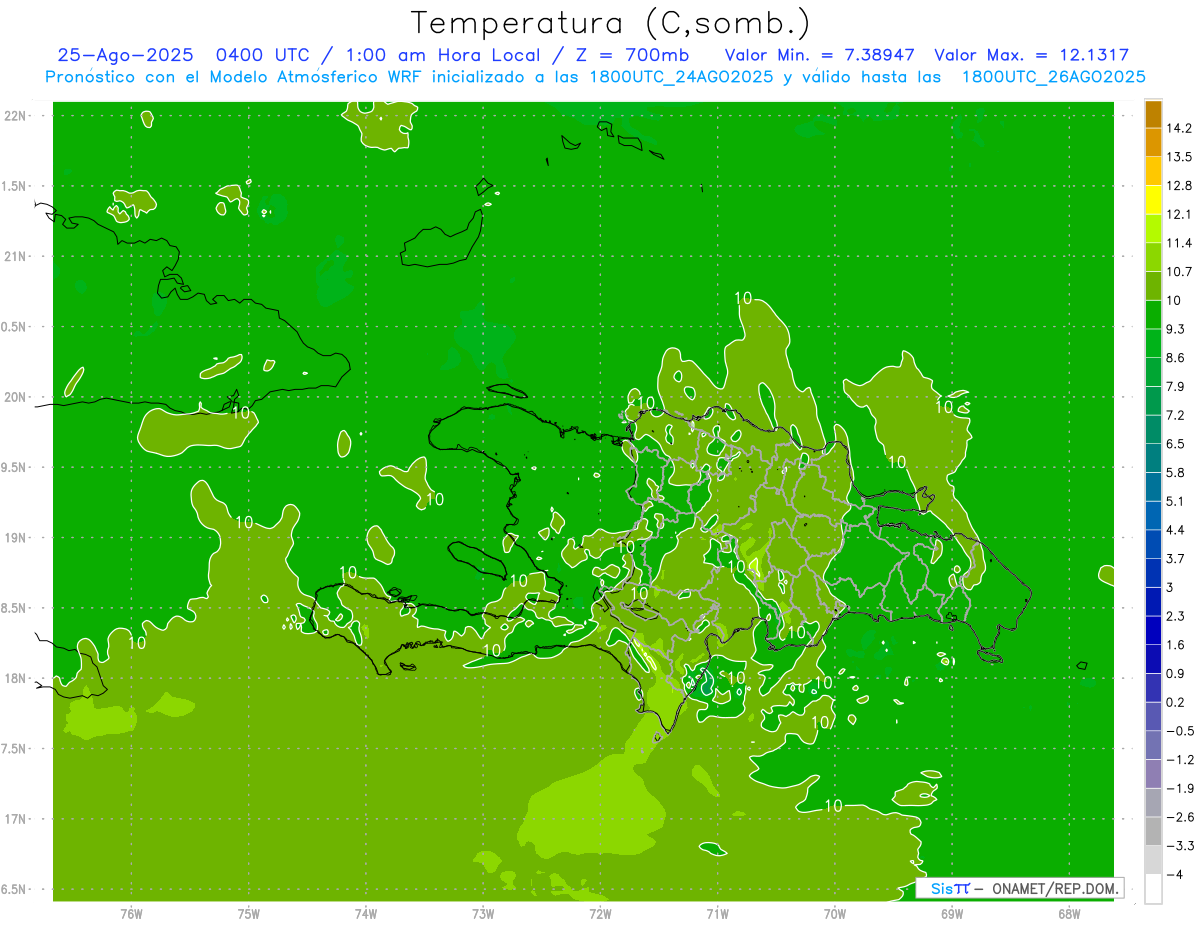The width and height of the screenshot is (1200, 927).
Task: Click the 'Valor Min. = 7.38947' readout
Action: click(820, 55)
